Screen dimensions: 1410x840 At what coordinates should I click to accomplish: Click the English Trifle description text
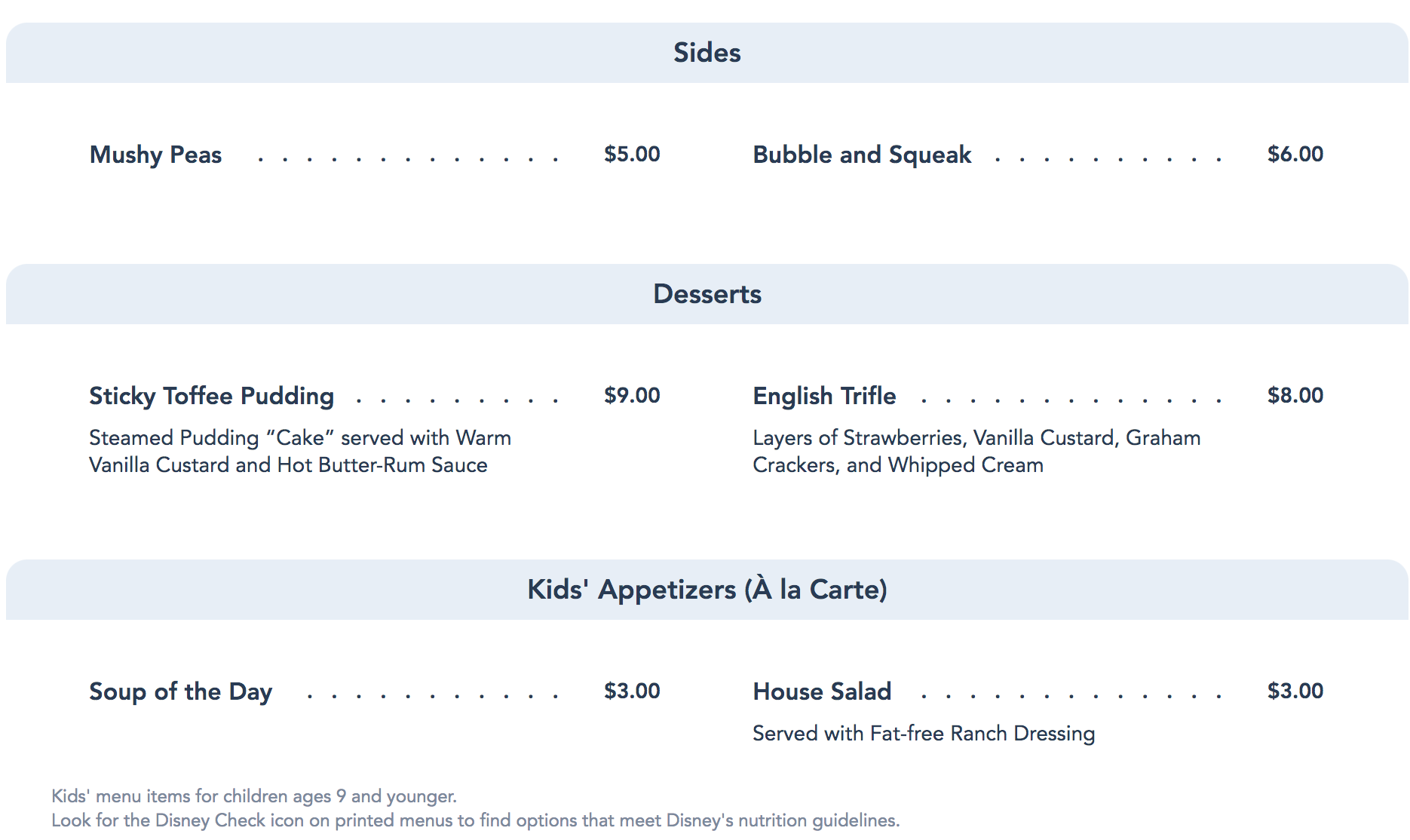pyautogui.click(x=976, y=451)
